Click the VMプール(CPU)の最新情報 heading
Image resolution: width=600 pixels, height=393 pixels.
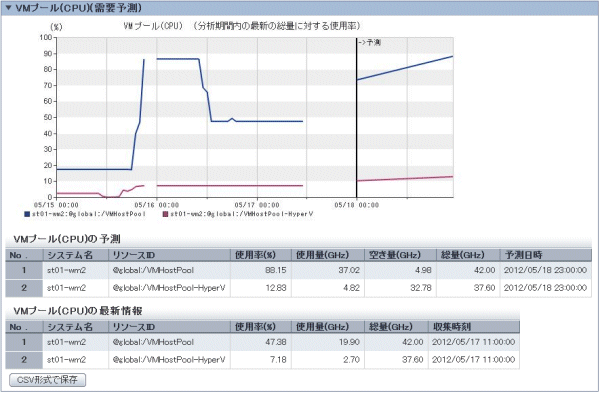click(x=78, y=311)
